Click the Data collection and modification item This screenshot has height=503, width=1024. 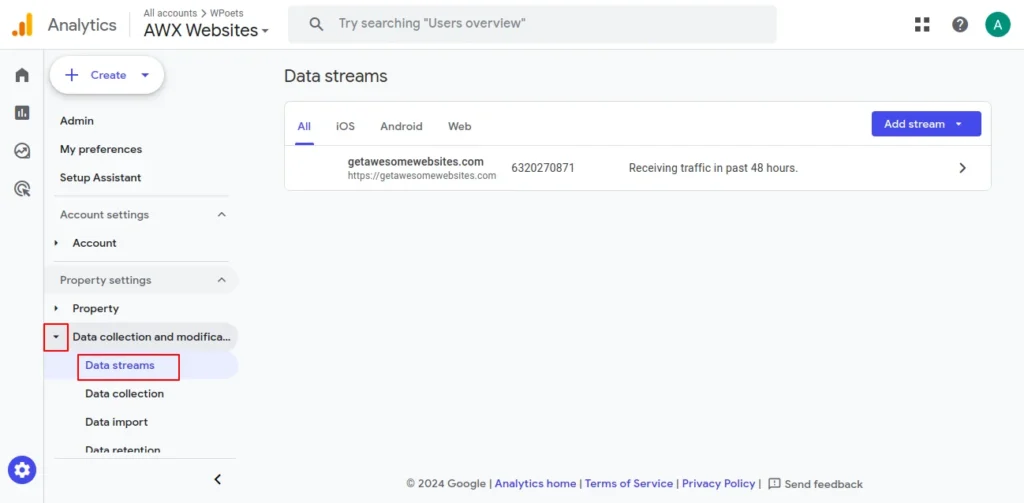[152, 337]
